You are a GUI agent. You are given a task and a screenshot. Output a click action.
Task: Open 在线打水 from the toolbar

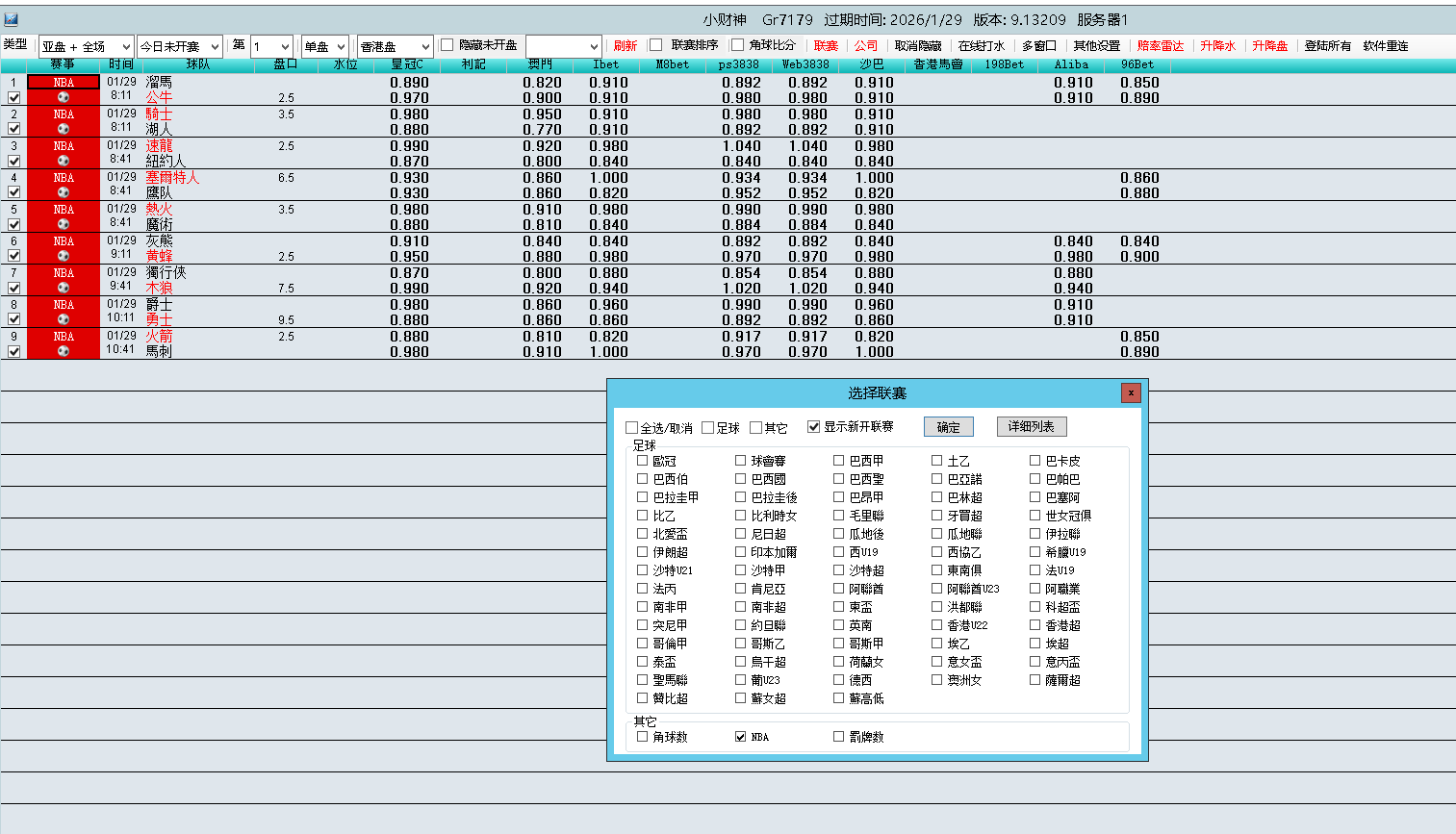982,45
